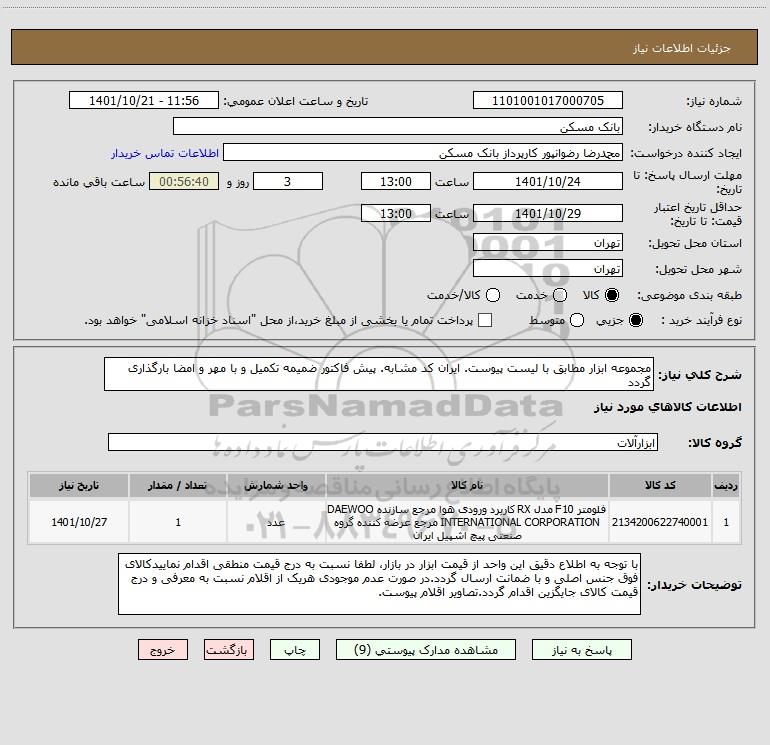
Task: Select the کالا/خدمت radio option
Action: pyautogui.click(x=493, y=295)
